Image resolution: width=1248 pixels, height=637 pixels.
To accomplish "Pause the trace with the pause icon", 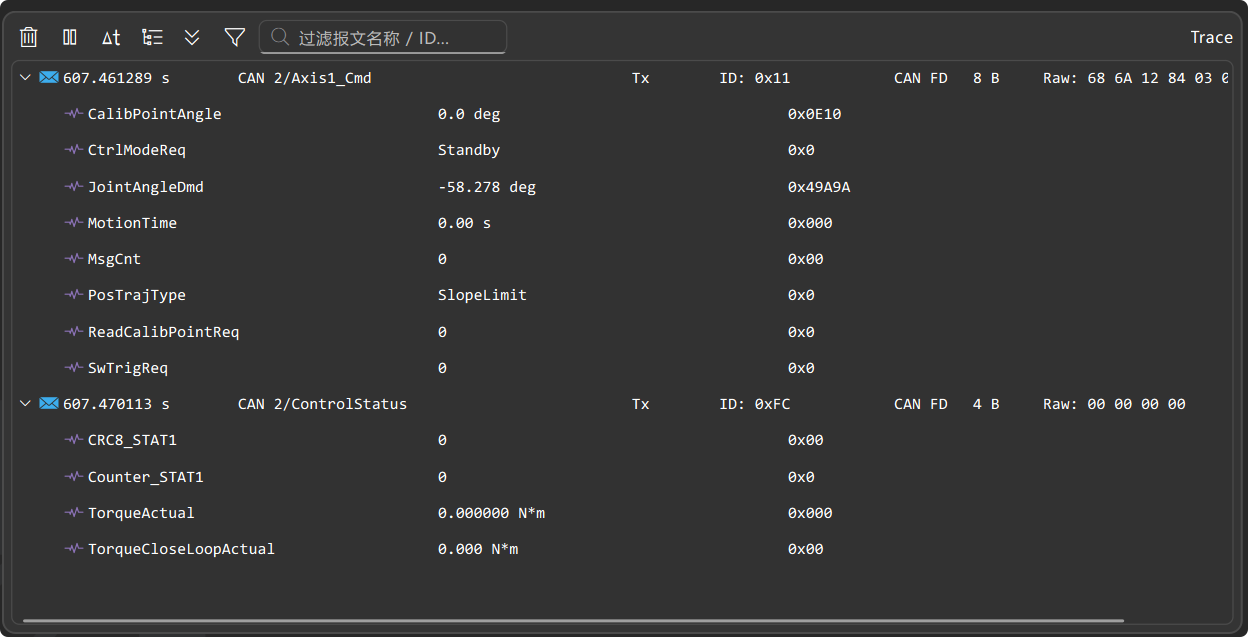I will point(70,37).
